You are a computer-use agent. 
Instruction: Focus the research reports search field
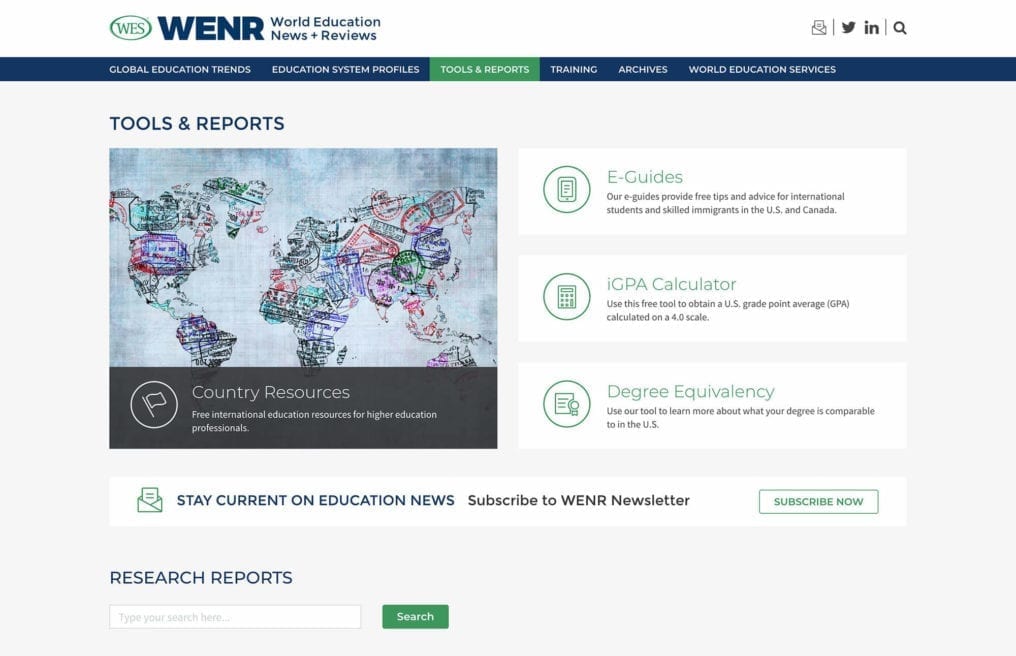point(235,616)
